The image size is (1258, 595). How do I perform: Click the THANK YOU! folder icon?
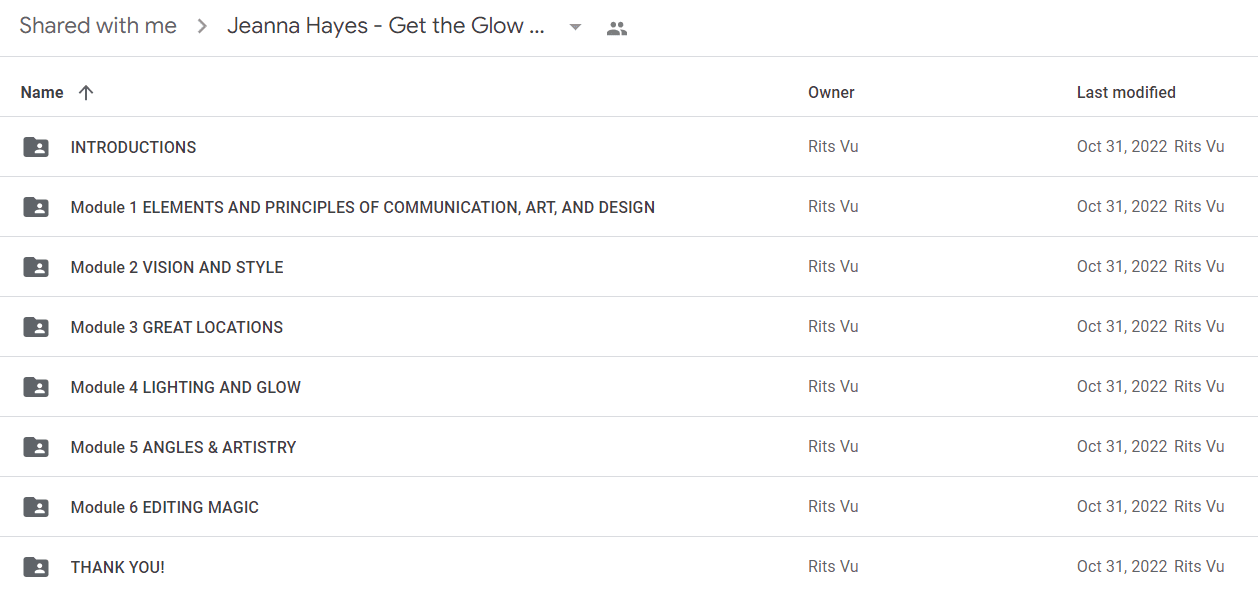[x=36, y=567]
